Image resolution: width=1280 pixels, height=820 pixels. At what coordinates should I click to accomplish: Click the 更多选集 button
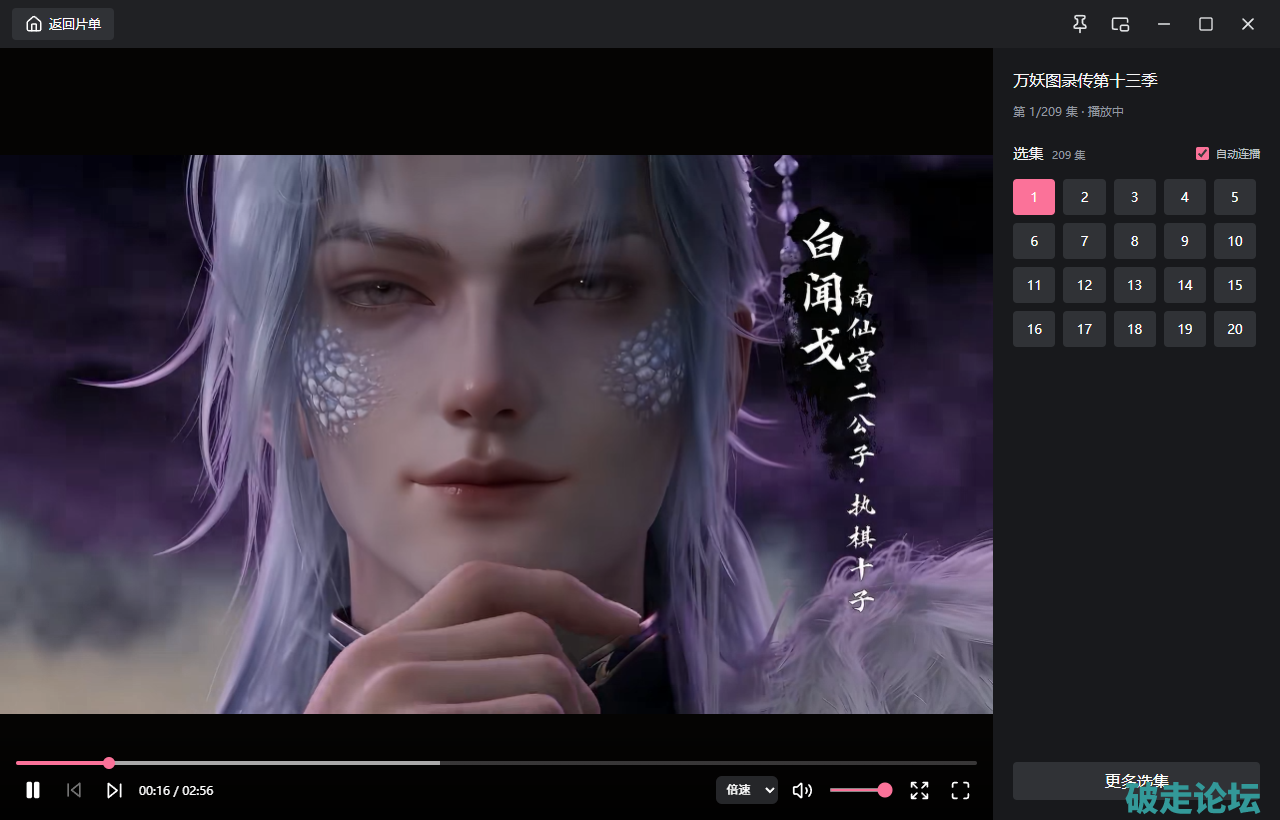click(1136, 781)
